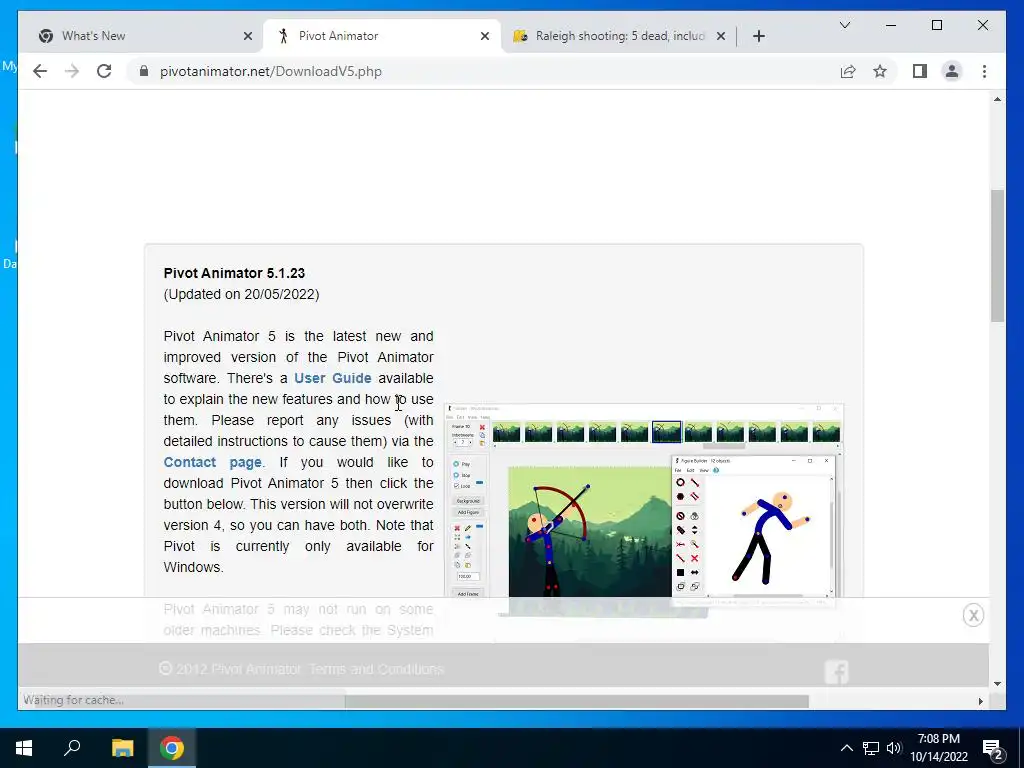
Task: Open the network status icon
Action: pyautogui.click(x=871, y=748)
